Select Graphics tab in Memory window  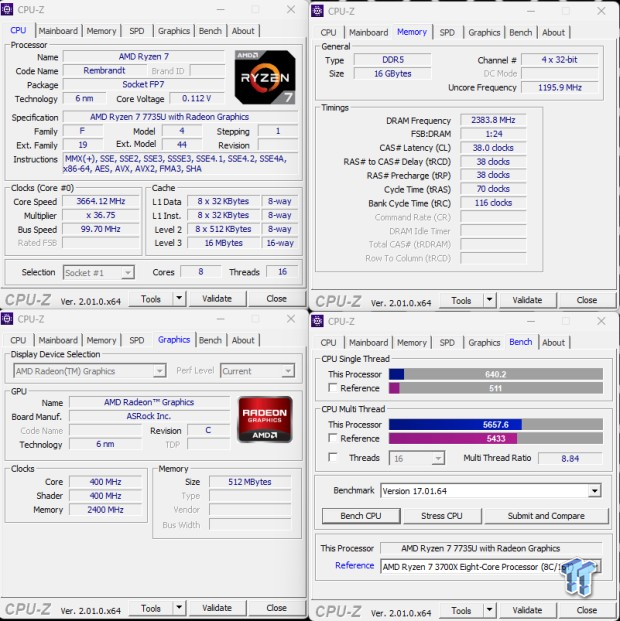(x=484, y=32)
